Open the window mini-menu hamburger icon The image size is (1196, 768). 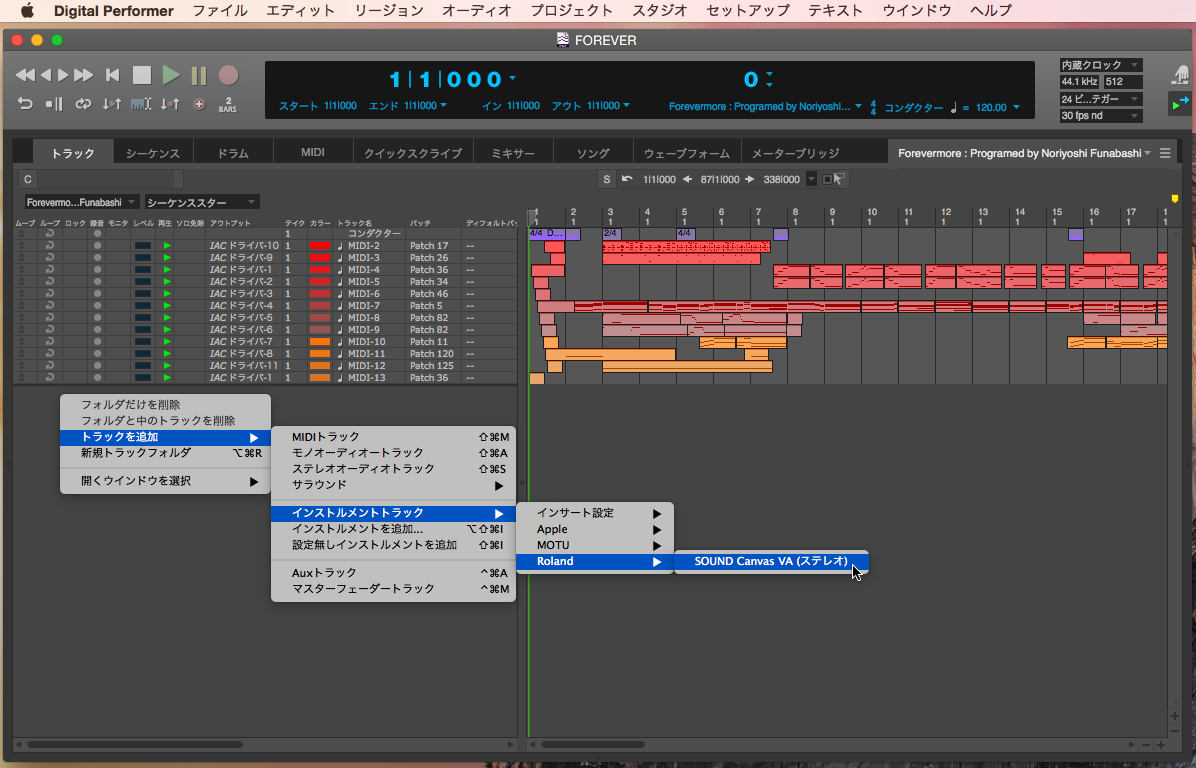tap(1165, 153)
